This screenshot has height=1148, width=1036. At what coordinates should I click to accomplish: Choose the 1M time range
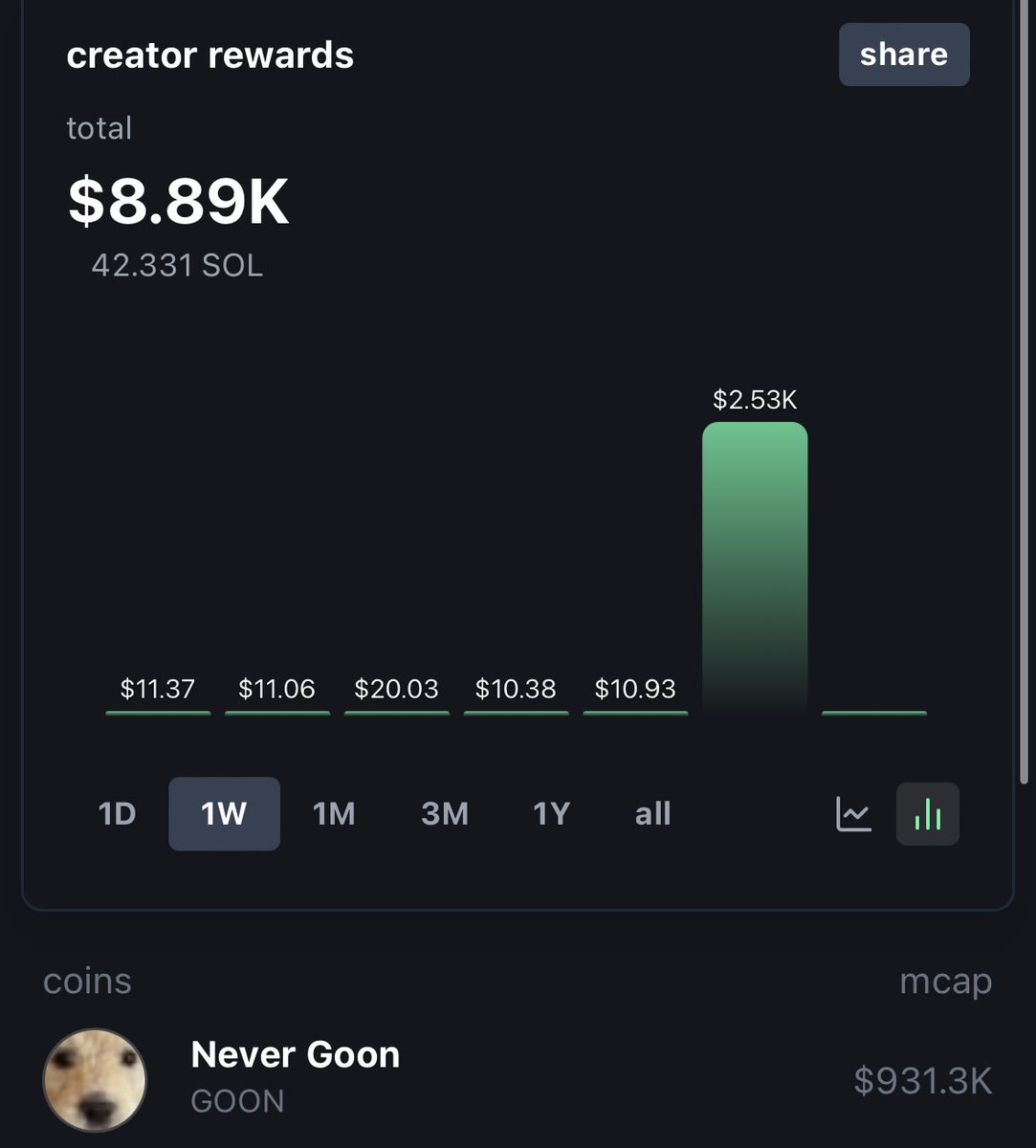tap(334, 814)
